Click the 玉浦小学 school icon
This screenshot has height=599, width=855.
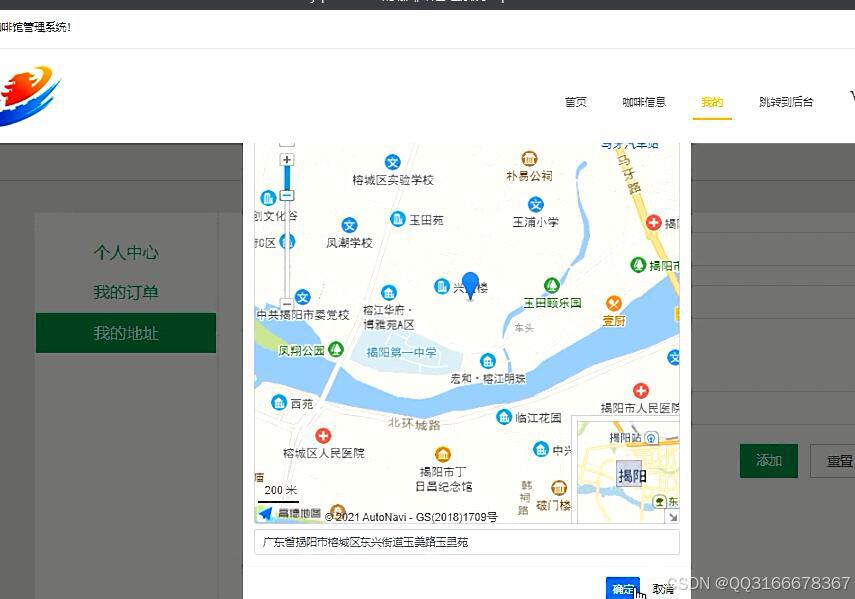pyautogui.click(x=536, y=204)
